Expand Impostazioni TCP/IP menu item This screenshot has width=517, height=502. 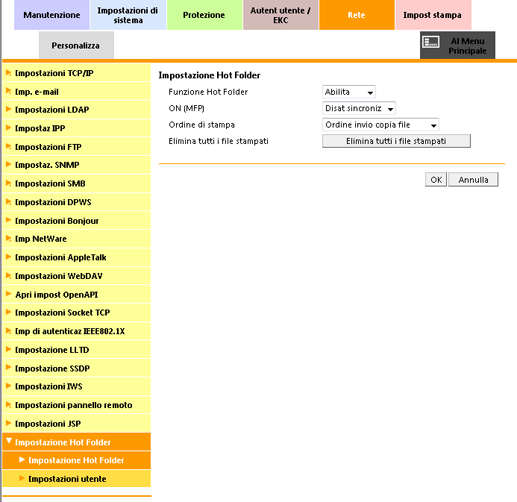click(x=77, y=73)
